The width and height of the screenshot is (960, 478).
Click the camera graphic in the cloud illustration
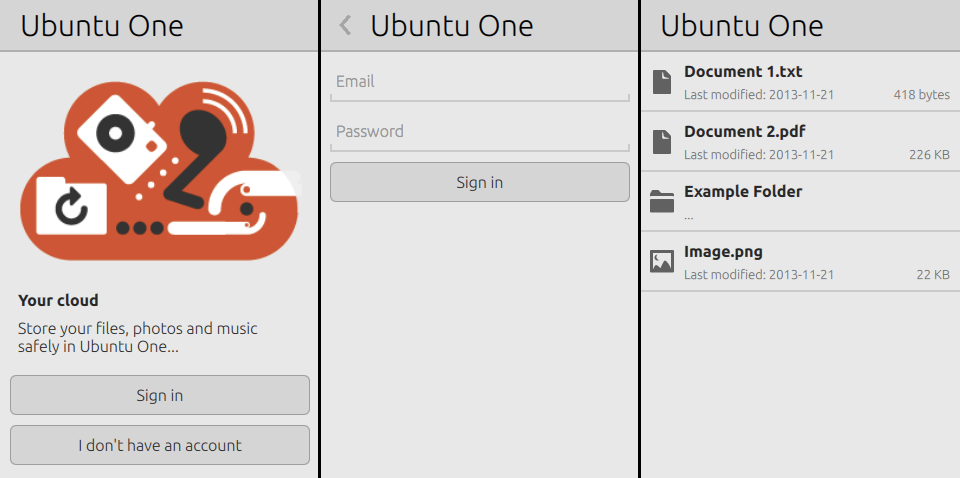tap(122, 138)
